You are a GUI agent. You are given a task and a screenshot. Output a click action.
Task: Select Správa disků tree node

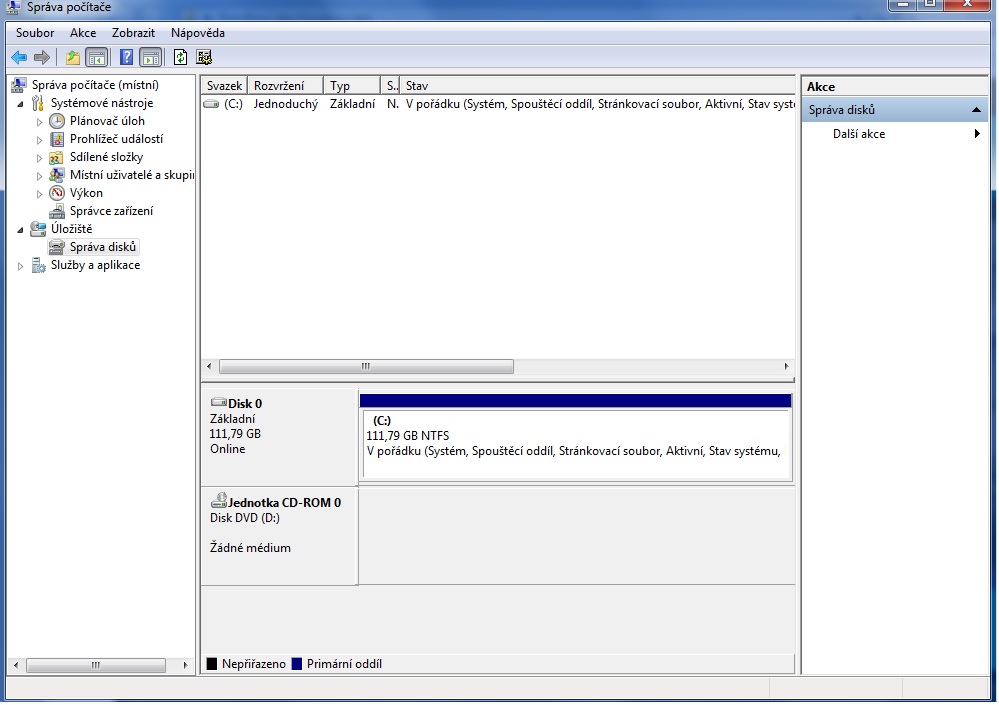(x=102, y=247)
